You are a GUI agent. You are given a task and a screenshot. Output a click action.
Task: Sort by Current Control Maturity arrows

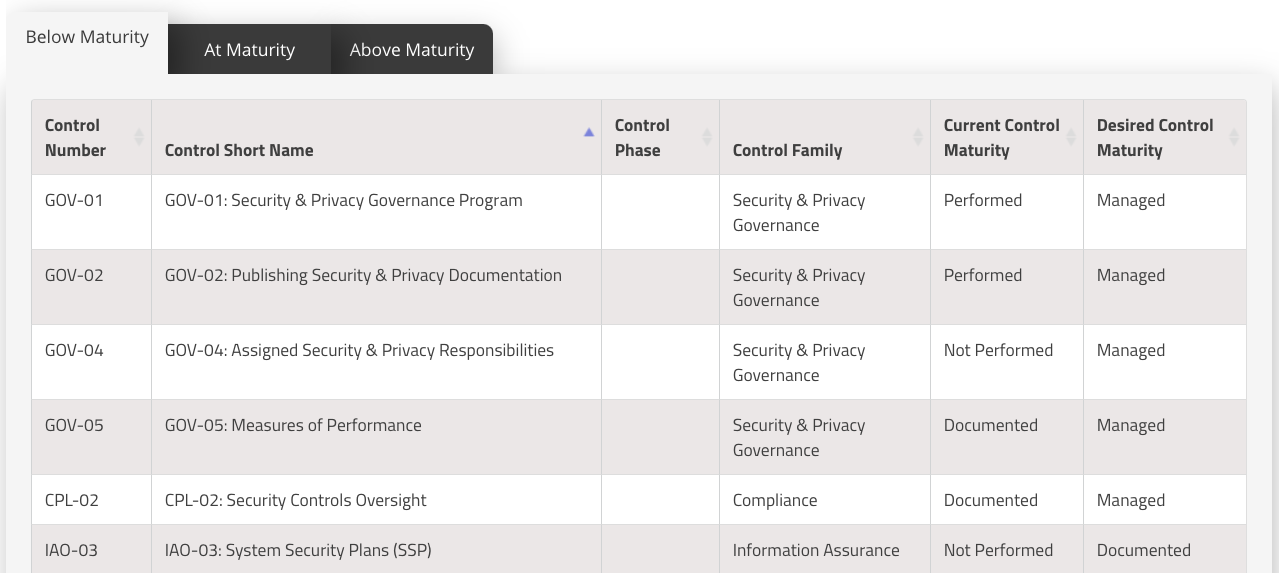pyautogui.click(x=1071, y=138)
